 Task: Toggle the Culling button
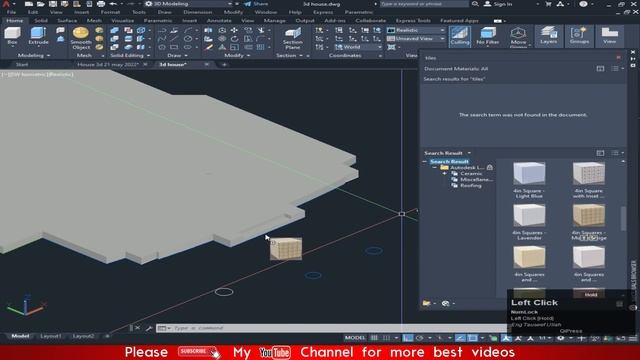coord(460,36)
